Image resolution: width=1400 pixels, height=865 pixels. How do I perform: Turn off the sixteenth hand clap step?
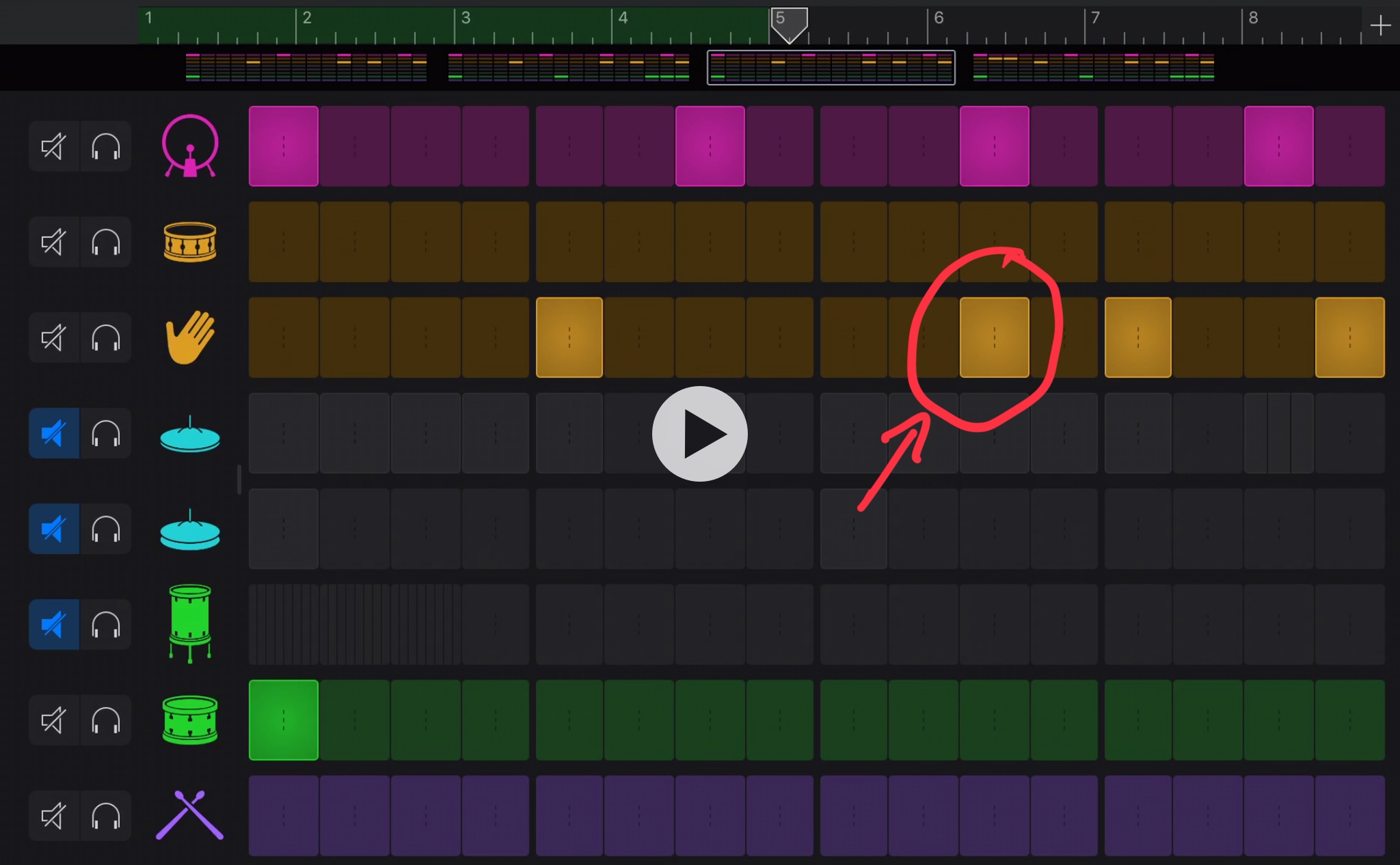pyautogui.click(x=1350, y=338)
